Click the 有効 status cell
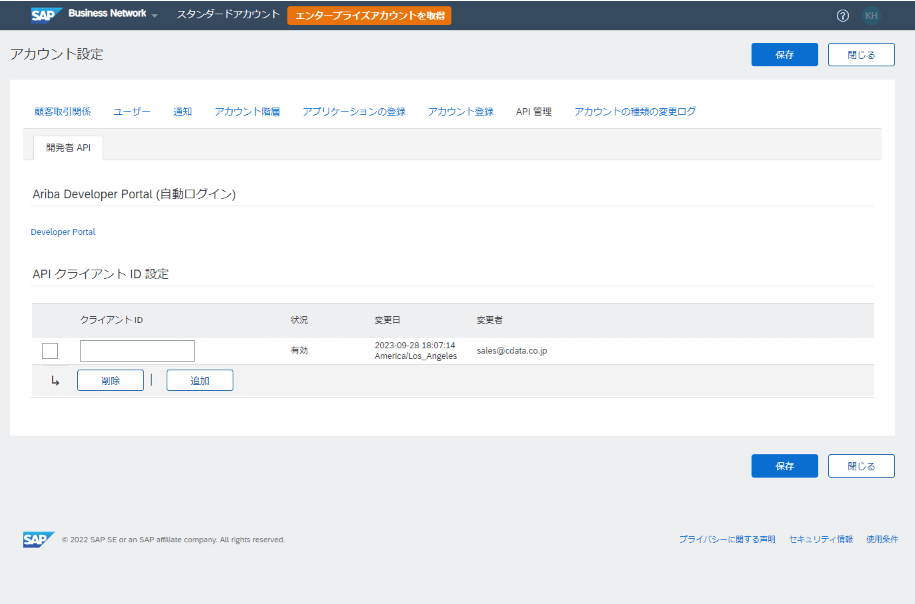 299,351
